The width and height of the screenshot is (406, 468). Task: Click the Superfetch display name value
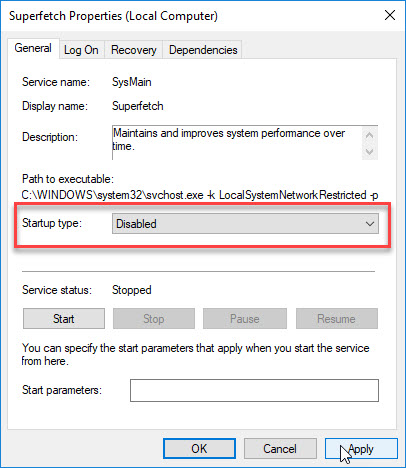[138, 106]
